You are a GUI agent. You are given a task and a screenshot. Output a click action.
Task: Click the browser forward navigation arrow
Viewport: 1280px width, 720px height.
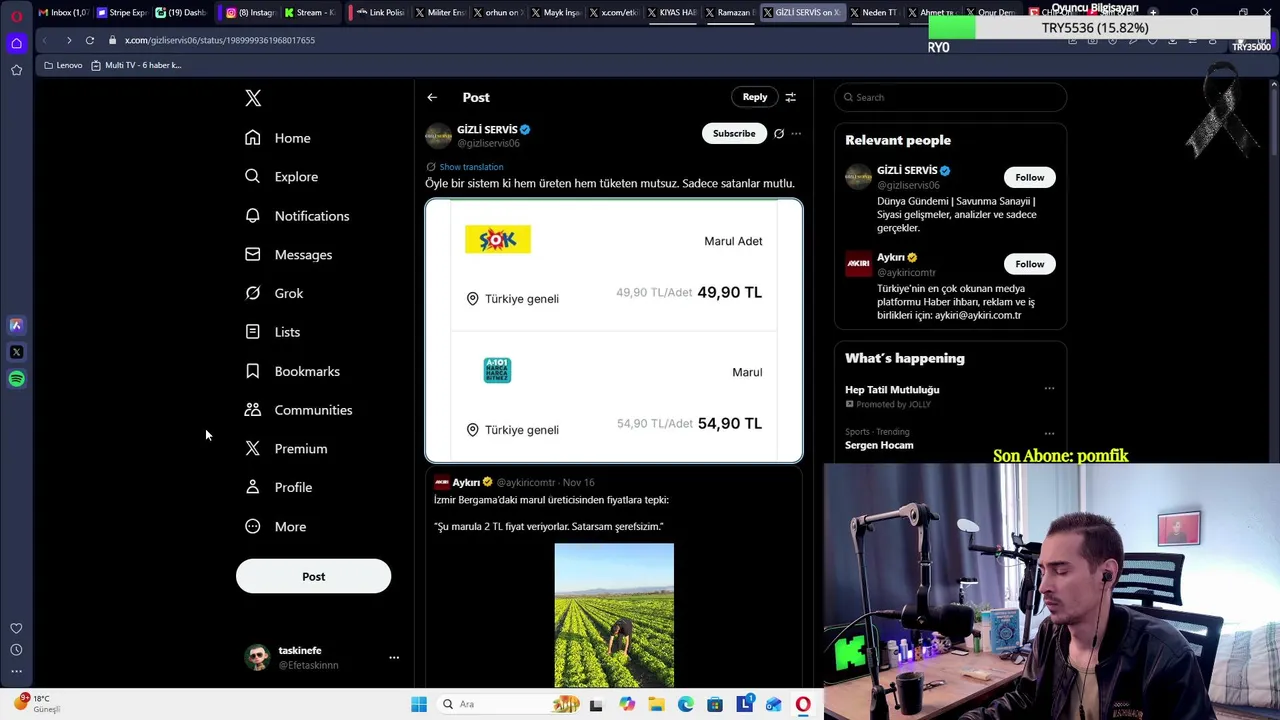(68, 40)
